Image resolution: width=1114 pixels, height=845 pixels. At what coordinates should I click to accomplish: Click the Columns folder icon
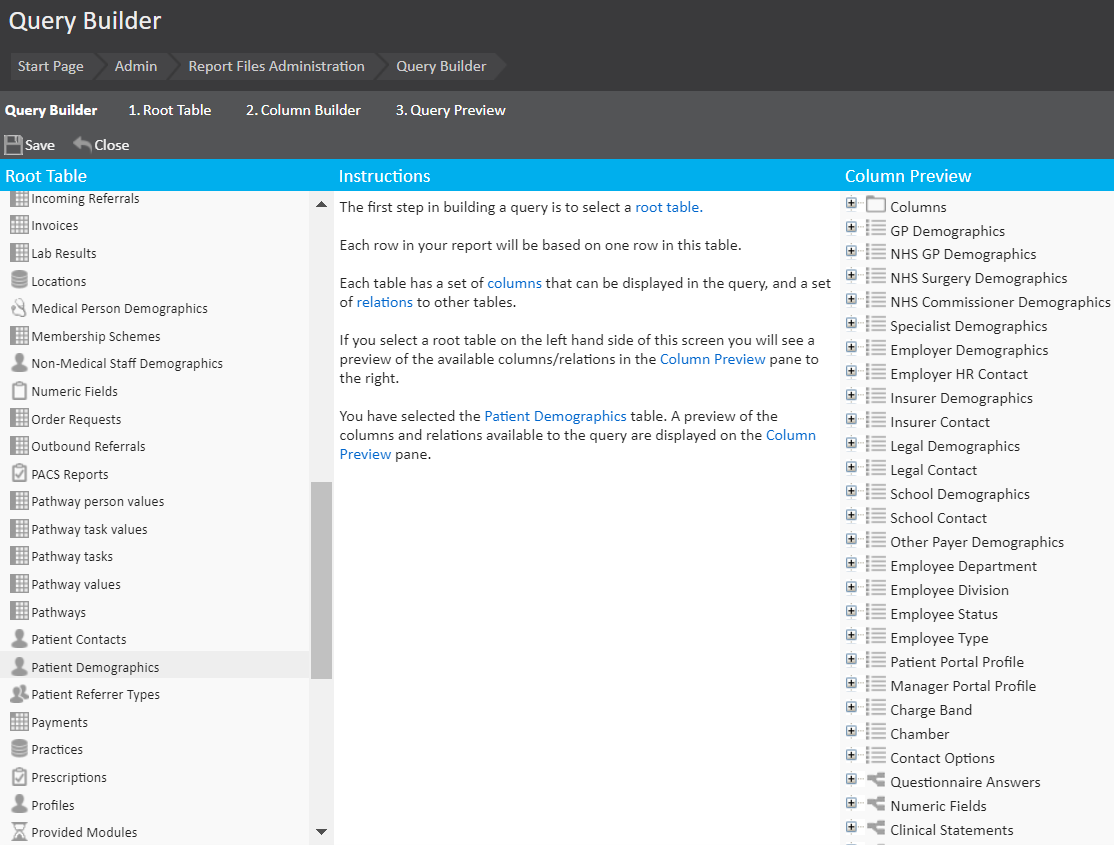(876, 205)
